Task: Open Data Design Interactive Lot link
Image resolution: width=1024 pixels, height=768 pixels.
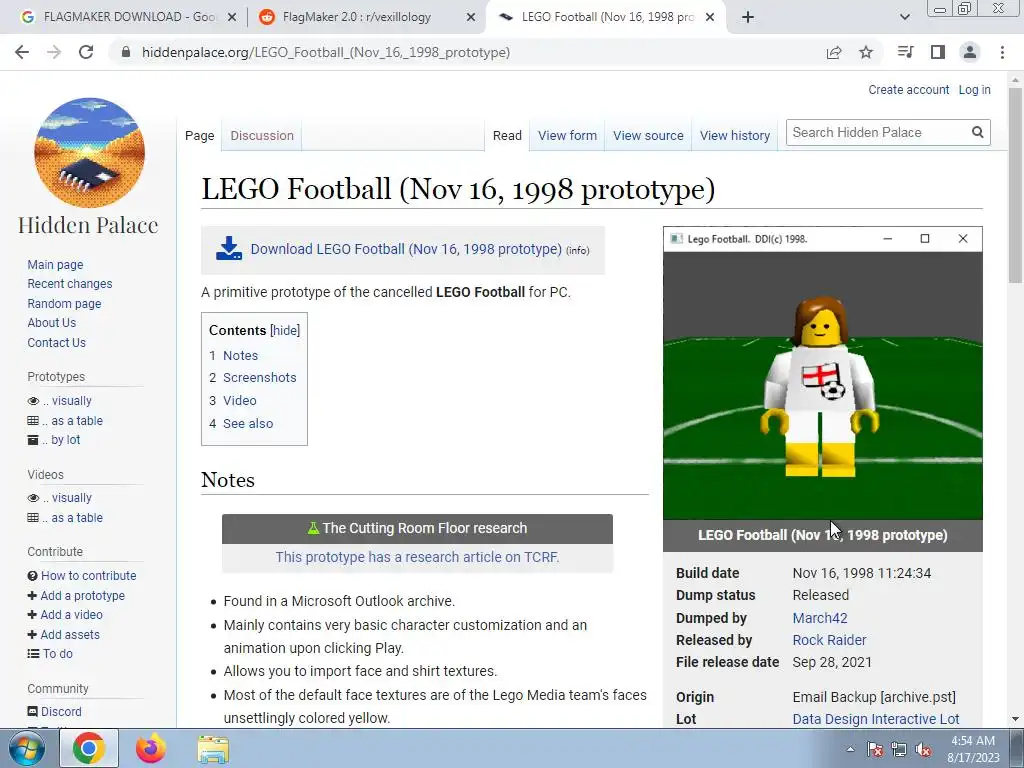Action: click(875, 719)
